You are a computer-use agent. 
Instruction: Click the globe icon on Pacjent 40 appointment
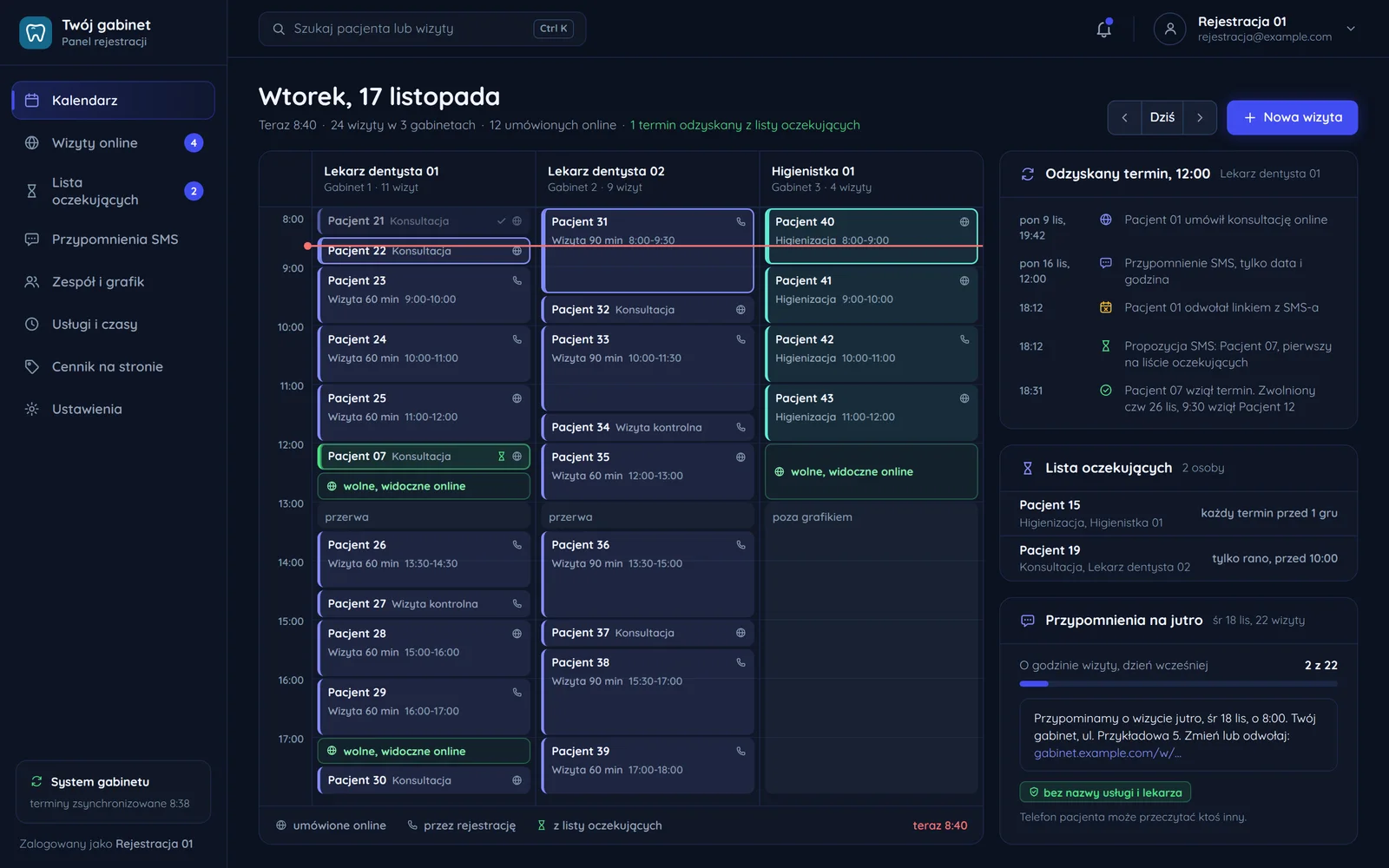click(x=964, y=222)
